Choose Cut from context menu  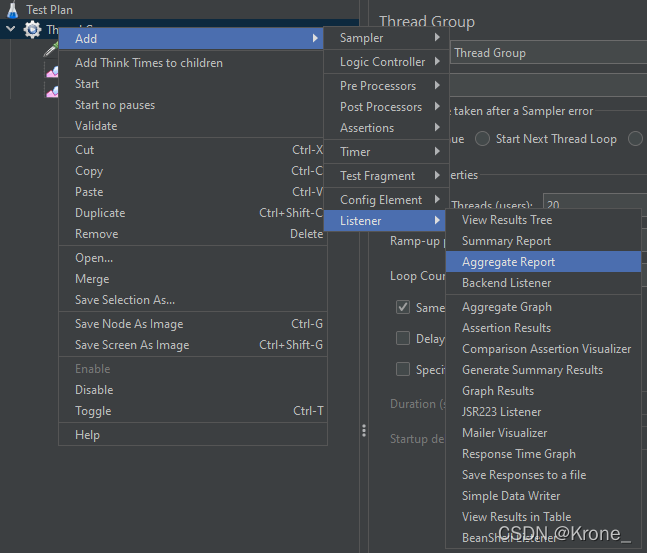[x=191, y=150]
